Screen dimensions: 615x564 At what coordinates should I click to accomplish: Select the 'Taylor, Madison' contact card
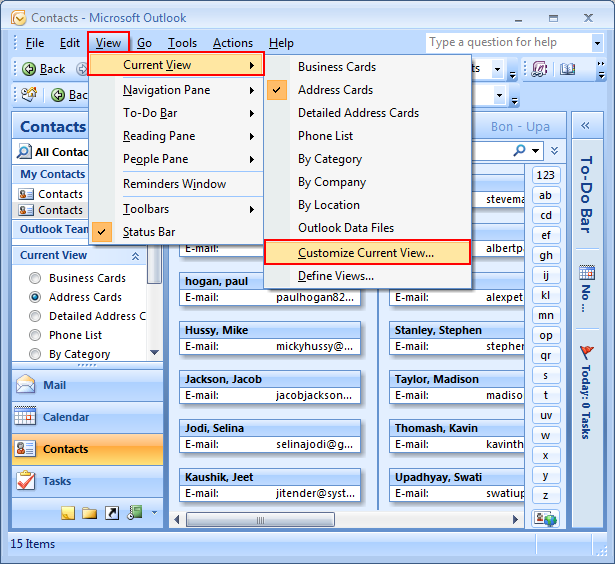[x=457, y=387]
